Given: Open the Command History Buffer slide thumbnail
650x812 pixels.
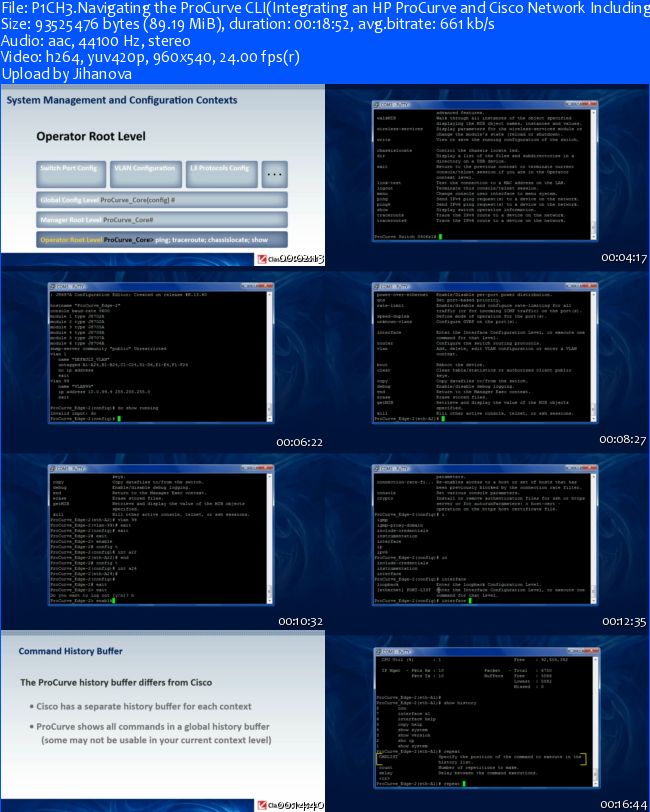Looking at the screenshot, I should [163, 720].
